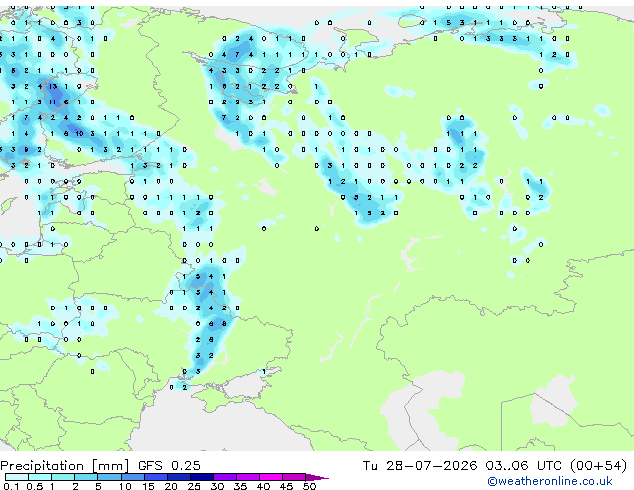
Task: Click the 1–2 mm legend color swatch
Action: tap(63, 477)
